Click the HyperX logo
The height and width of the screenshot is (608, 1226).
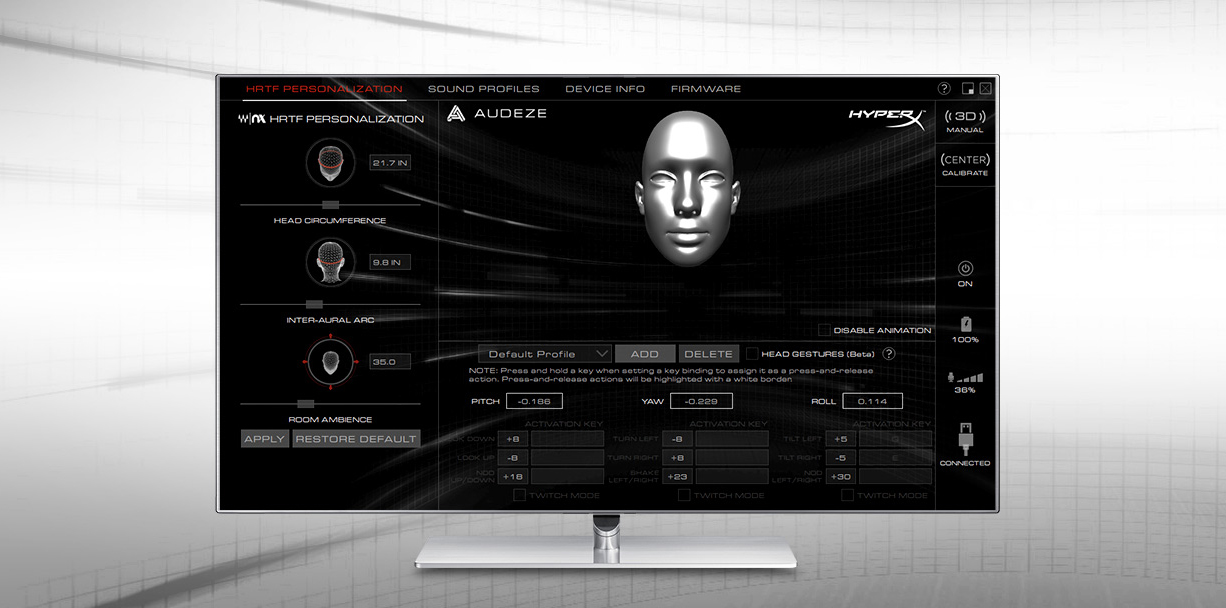(887, 119)
